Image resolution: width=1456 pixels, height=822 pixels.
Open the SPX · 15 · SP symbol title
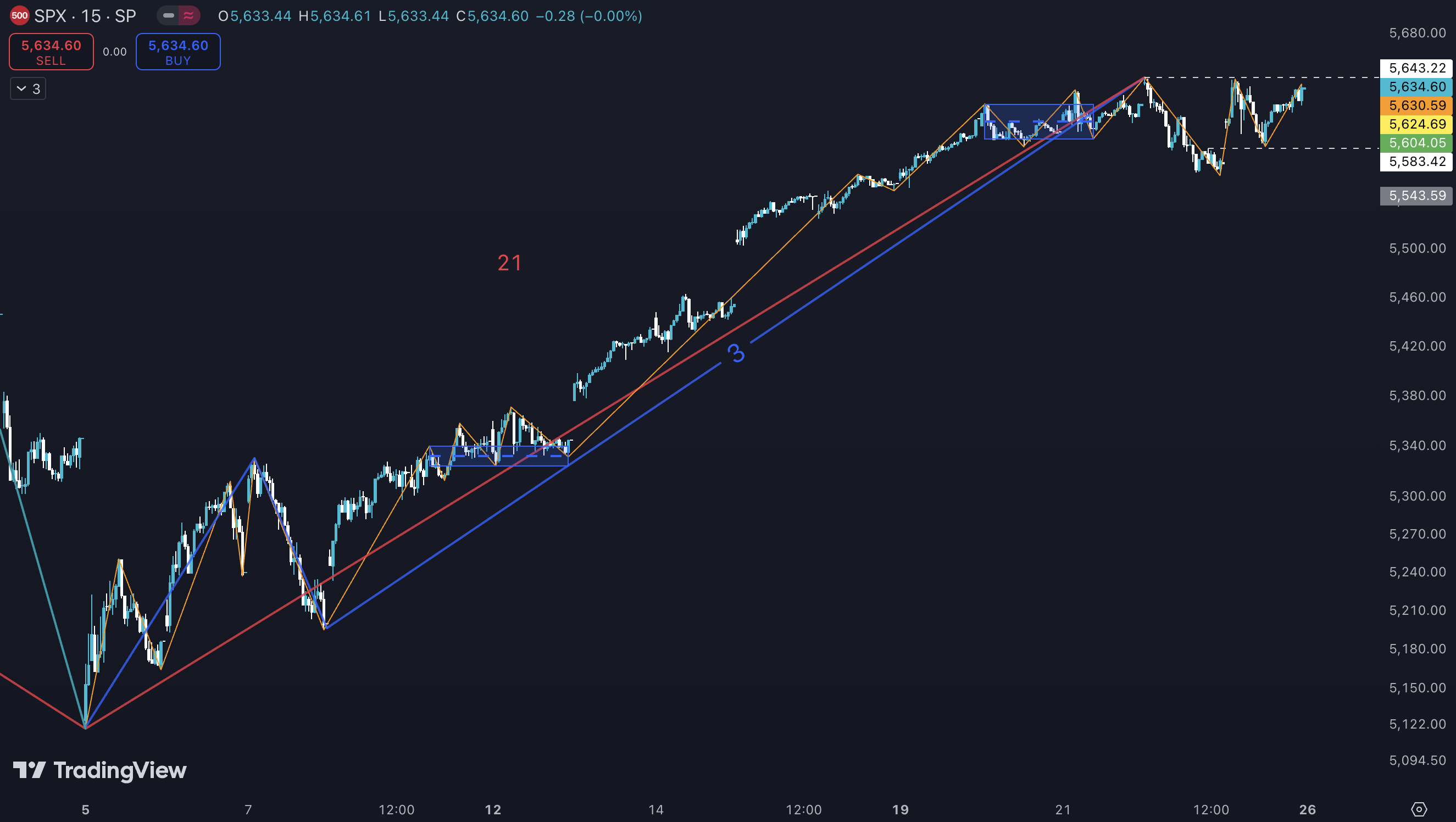point(85,16)
